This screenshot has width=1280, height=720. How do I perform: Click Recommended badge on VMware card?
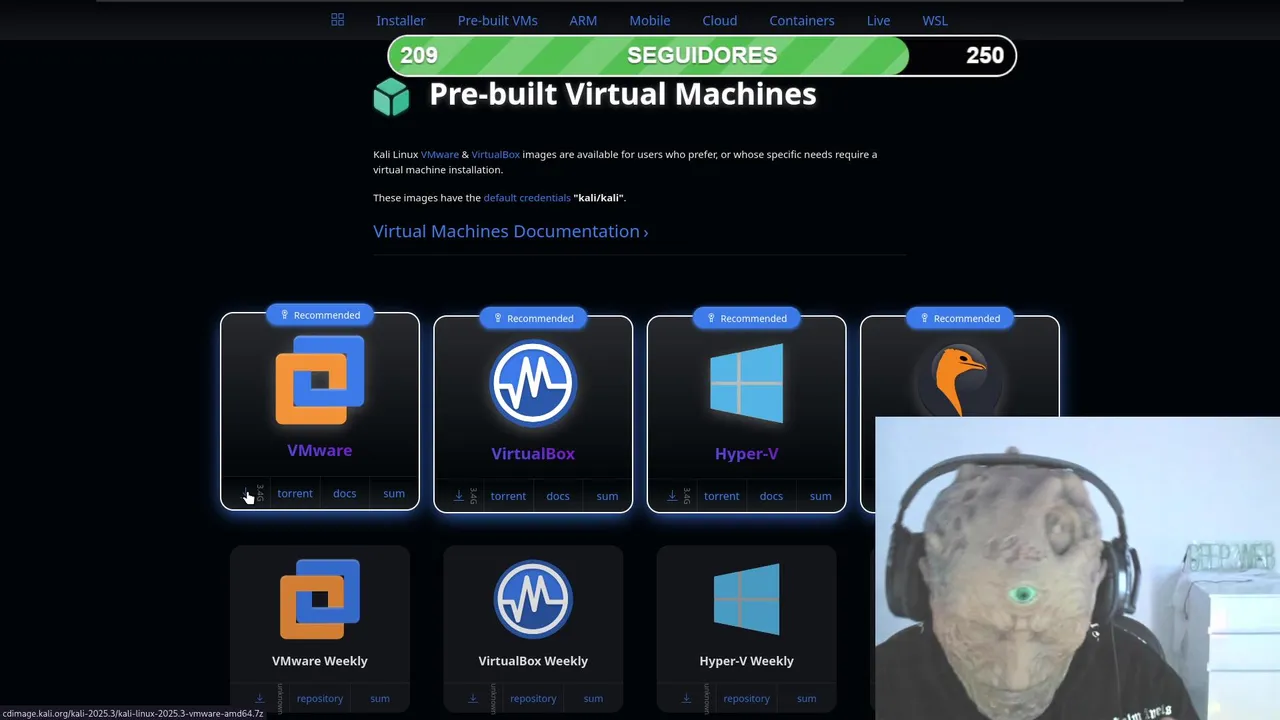point(320,315)
